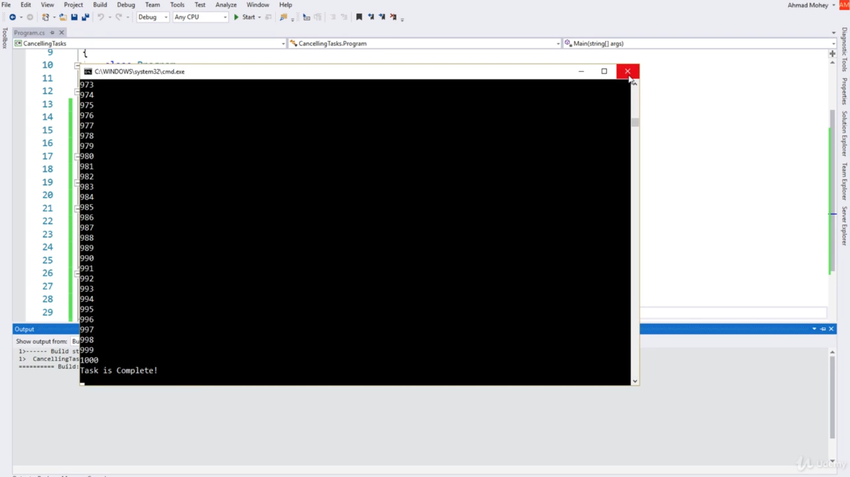The image size is (850, 477).
Task: Open the Debug menu
Action: [126, 5]
